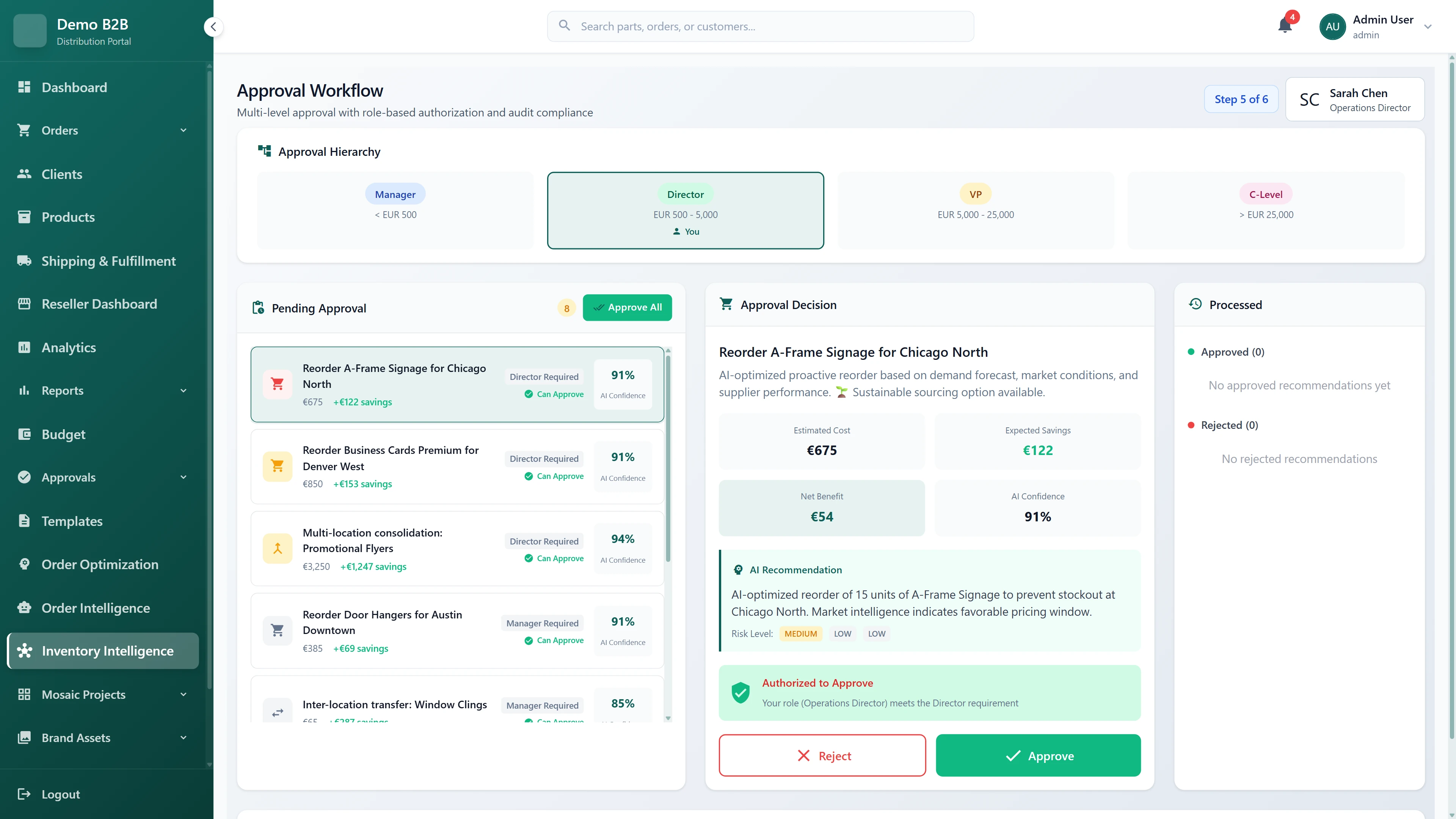Screen dimensions: 1456x819
Task: Reject the Chicago North reorder
Action: [822, 755]
